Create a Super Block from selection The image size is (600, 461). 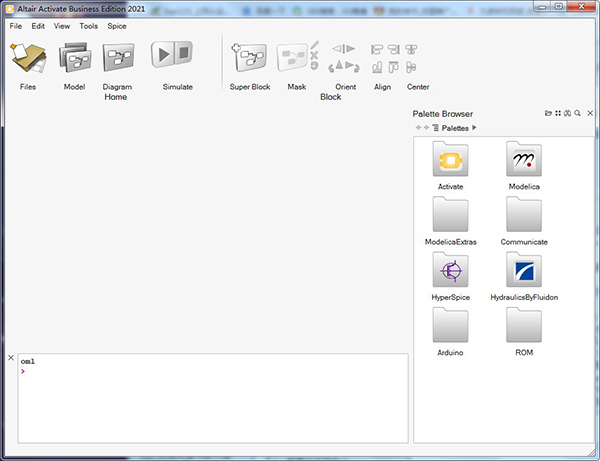[x=249, y=57]
